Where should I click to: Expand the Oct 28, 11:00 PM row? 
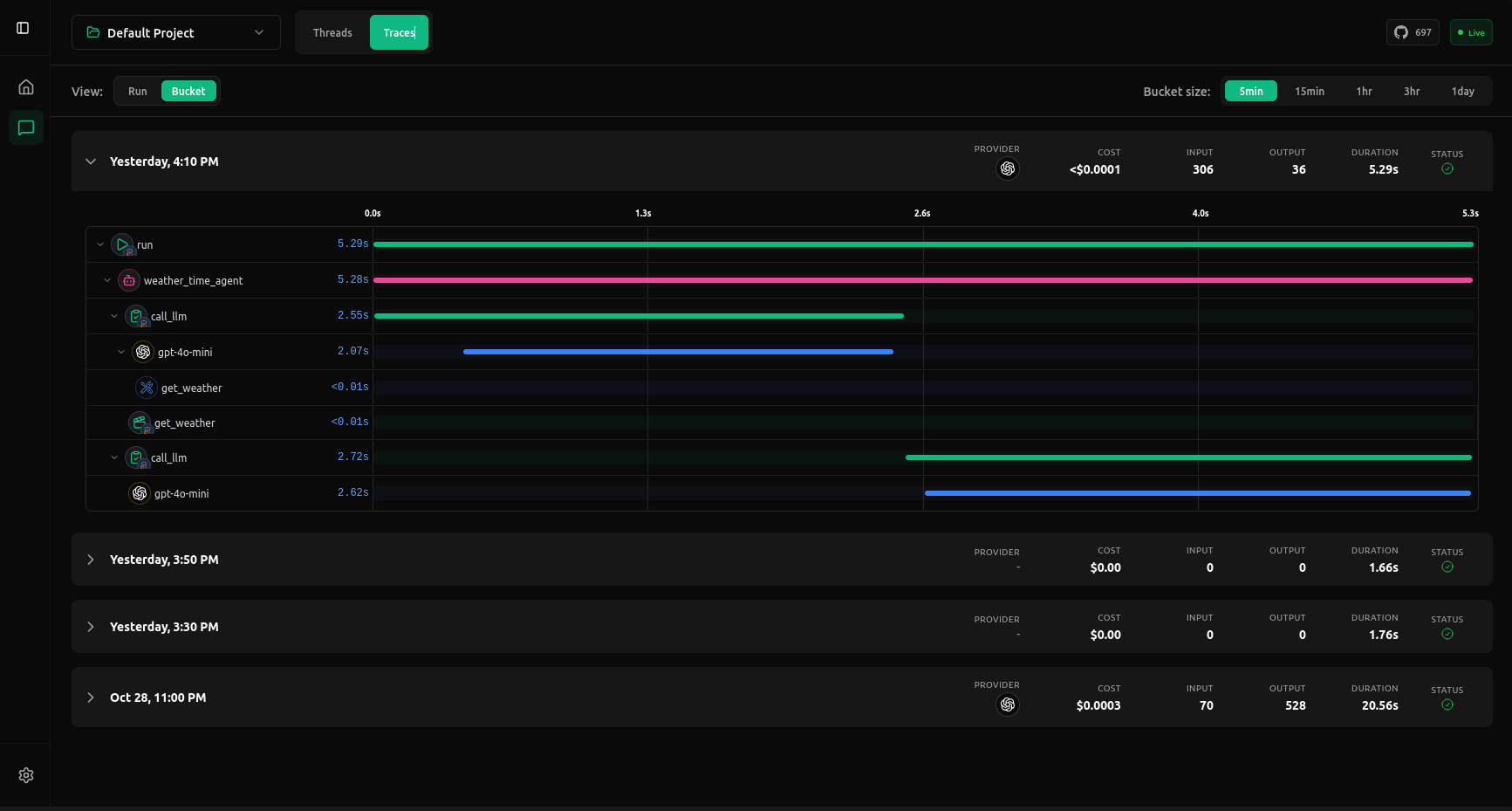point(91,698)
